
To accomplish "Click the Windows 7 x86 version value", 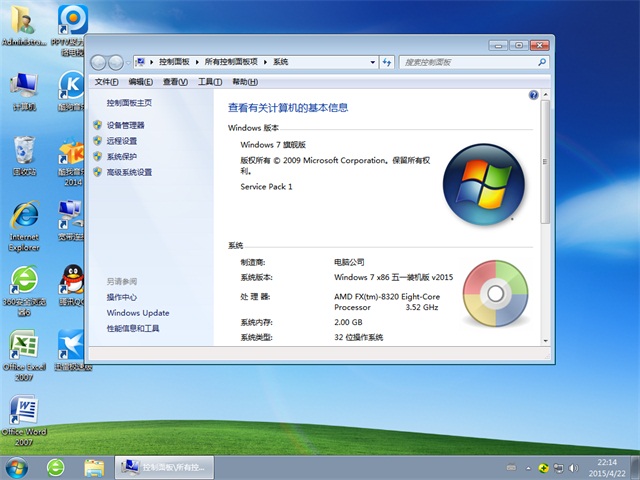I will pos(393,277).
